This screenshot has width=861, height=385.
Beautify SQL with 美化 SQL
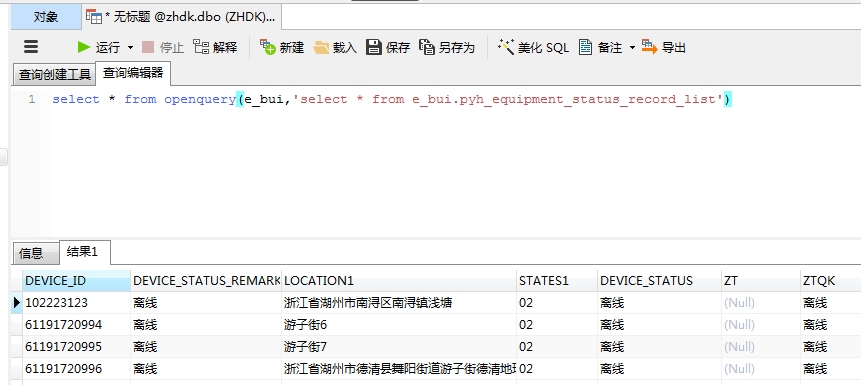(x=533, y=47)
